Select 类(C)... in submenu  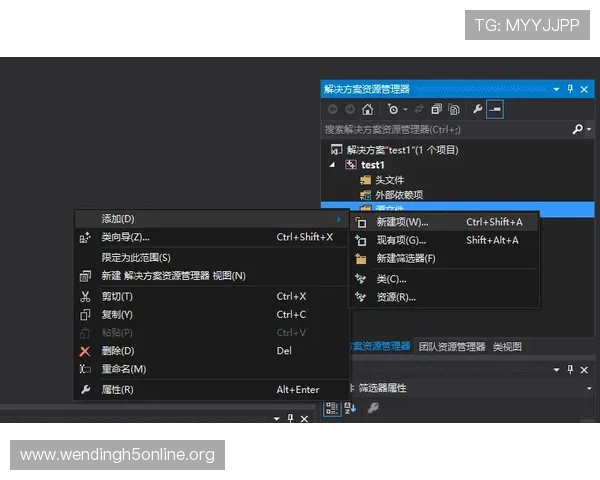click(444, 279)
